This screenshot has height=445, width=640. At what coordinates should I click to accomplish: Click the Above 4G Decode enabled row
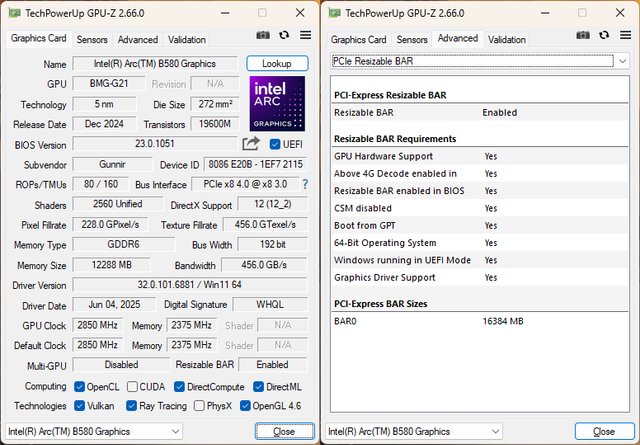480,174
